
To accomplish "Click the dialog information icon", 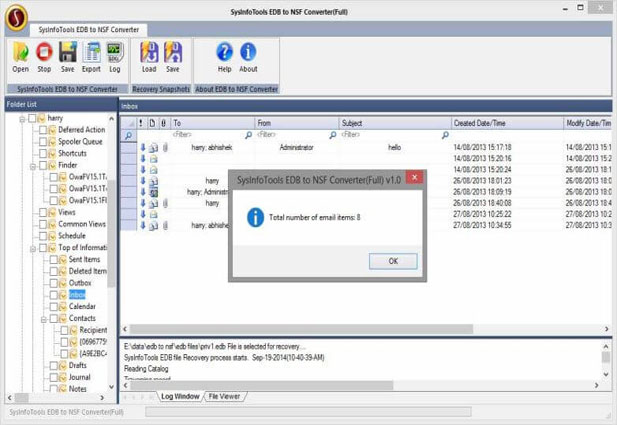I will [255, 217].
